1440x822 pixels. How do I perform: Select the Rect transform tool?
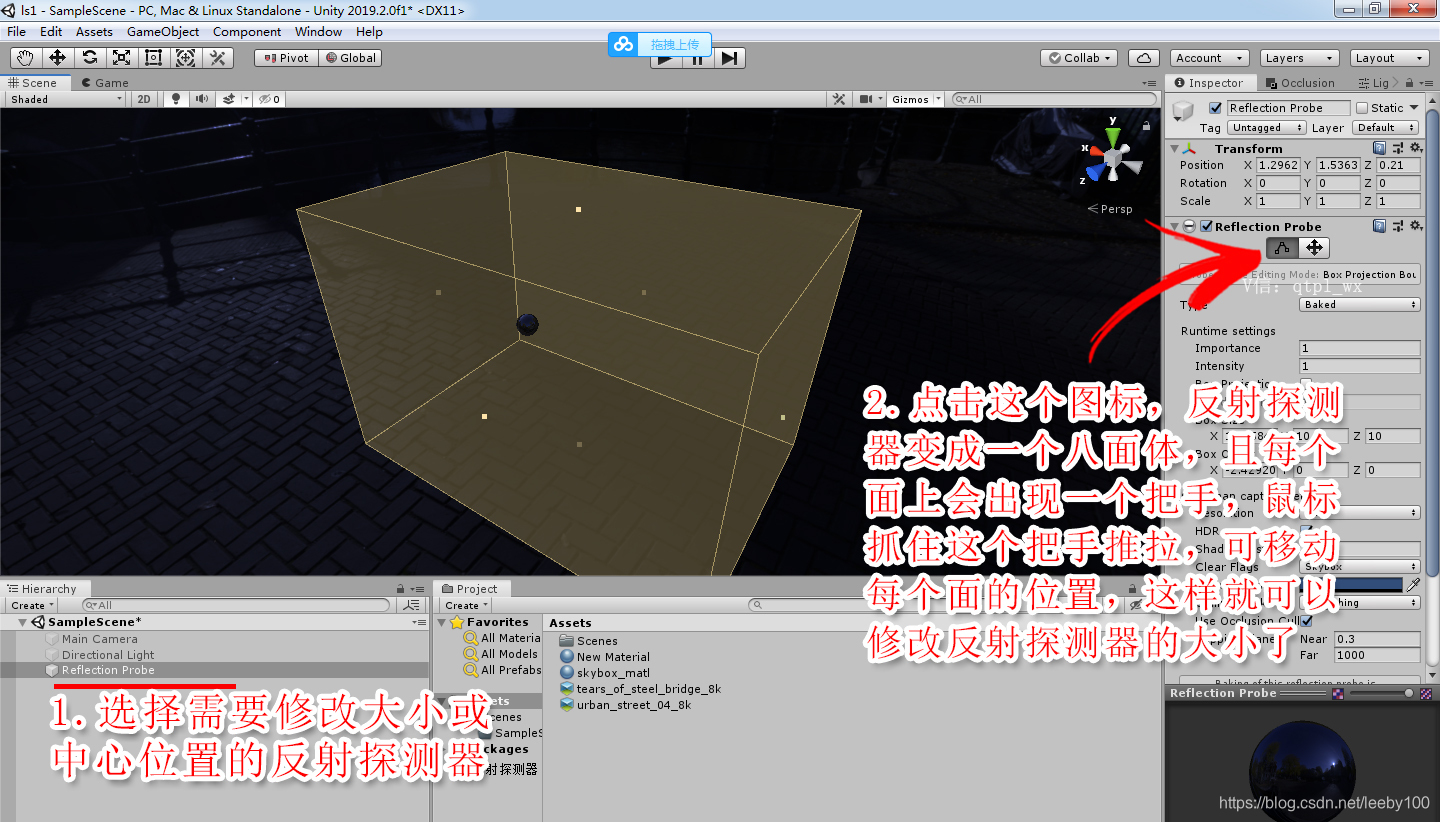(153, 58)
